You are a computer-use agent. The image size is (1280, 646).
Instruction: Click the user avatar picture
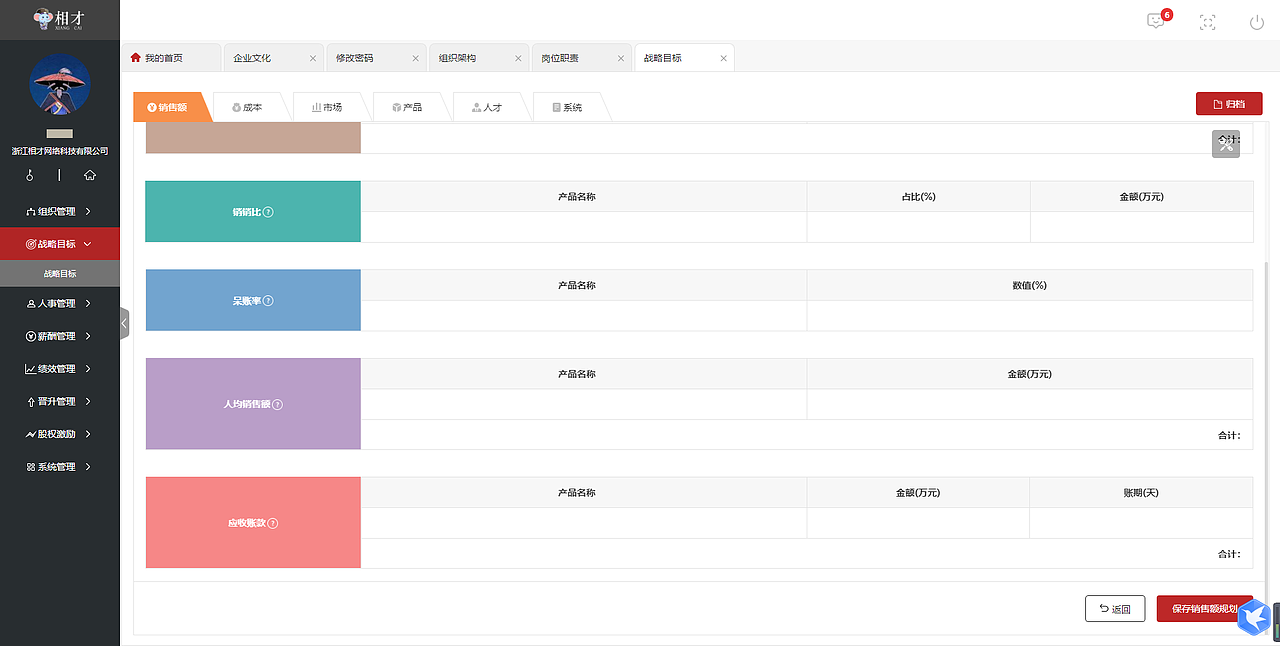(x=60, y=84)
